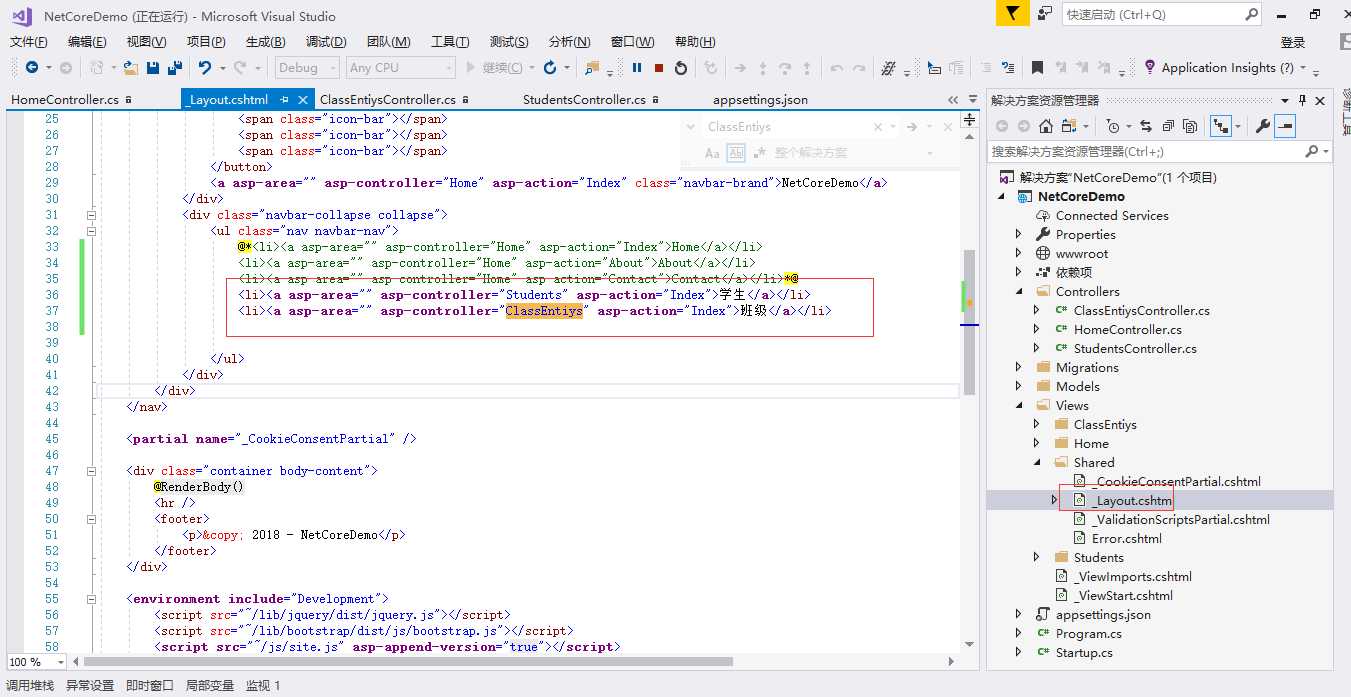The image size is (1351, 697).
Task: Toggle Match Case option in find box
Action: (x=712, y=153)
